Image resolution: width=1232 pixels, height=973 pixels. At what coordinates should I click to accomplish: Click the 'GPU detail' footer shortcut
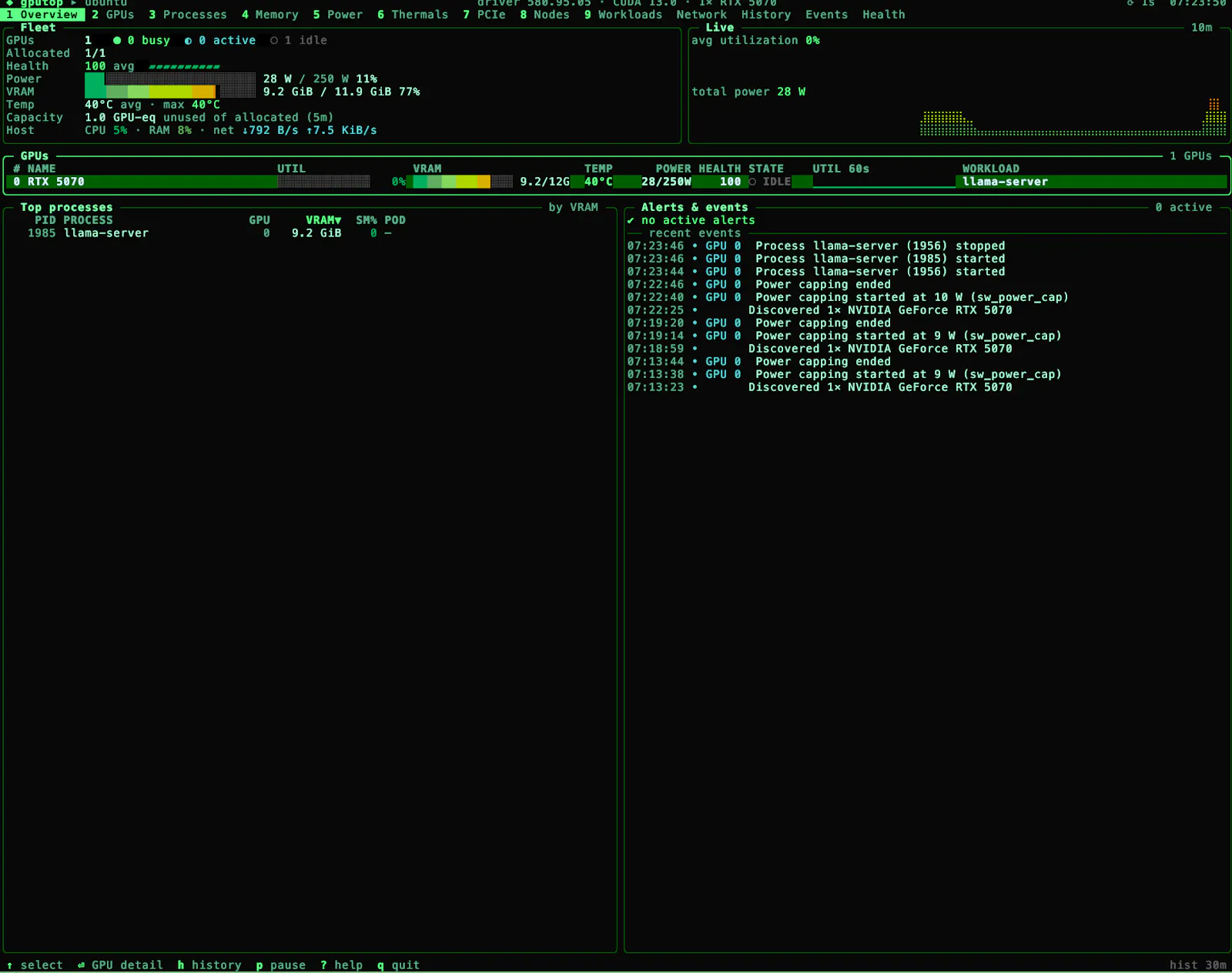tap(120, 965)
